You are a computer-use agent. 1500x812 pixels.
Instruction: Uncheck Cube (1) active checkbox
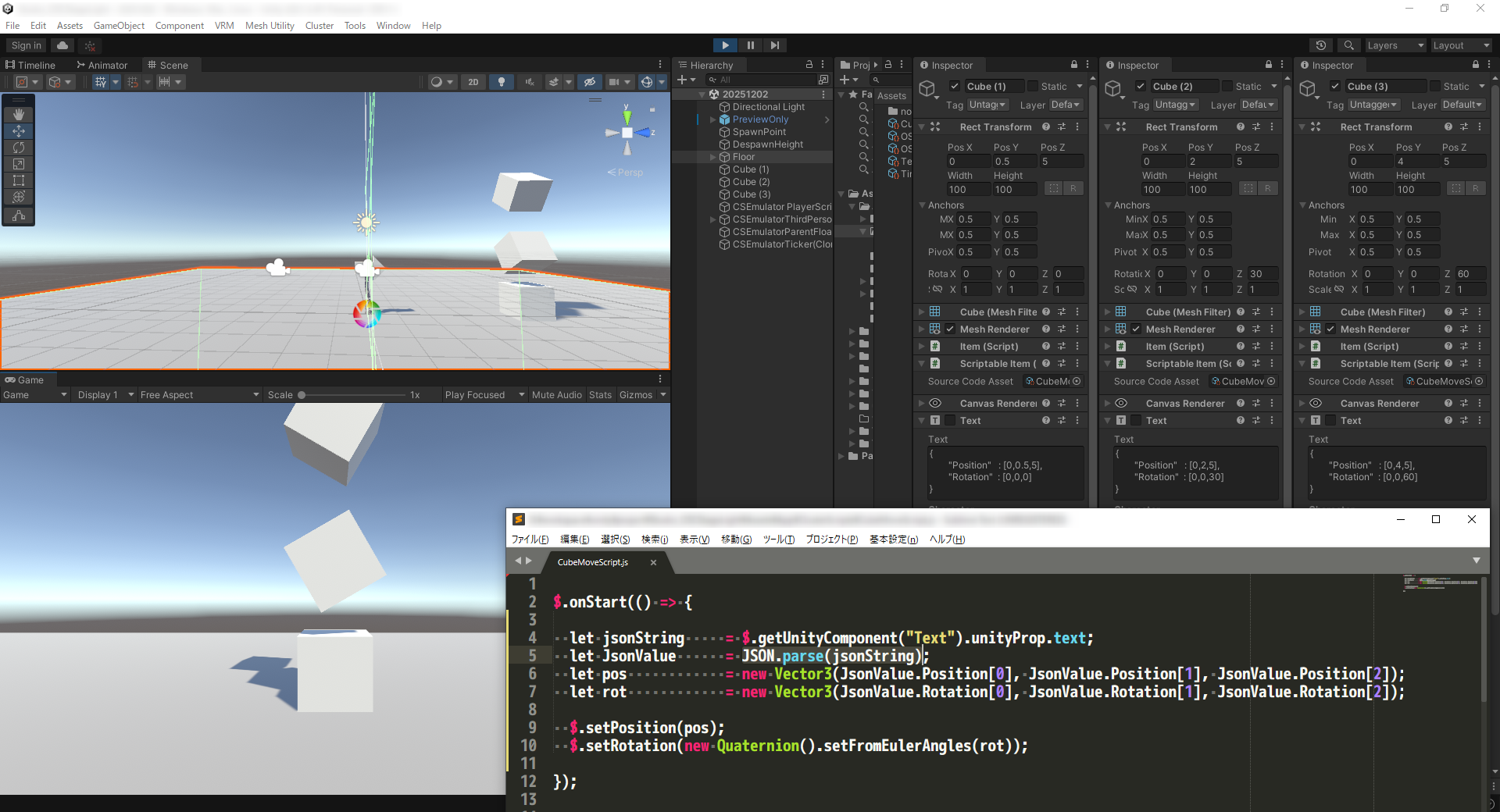(x=955, y=87)
